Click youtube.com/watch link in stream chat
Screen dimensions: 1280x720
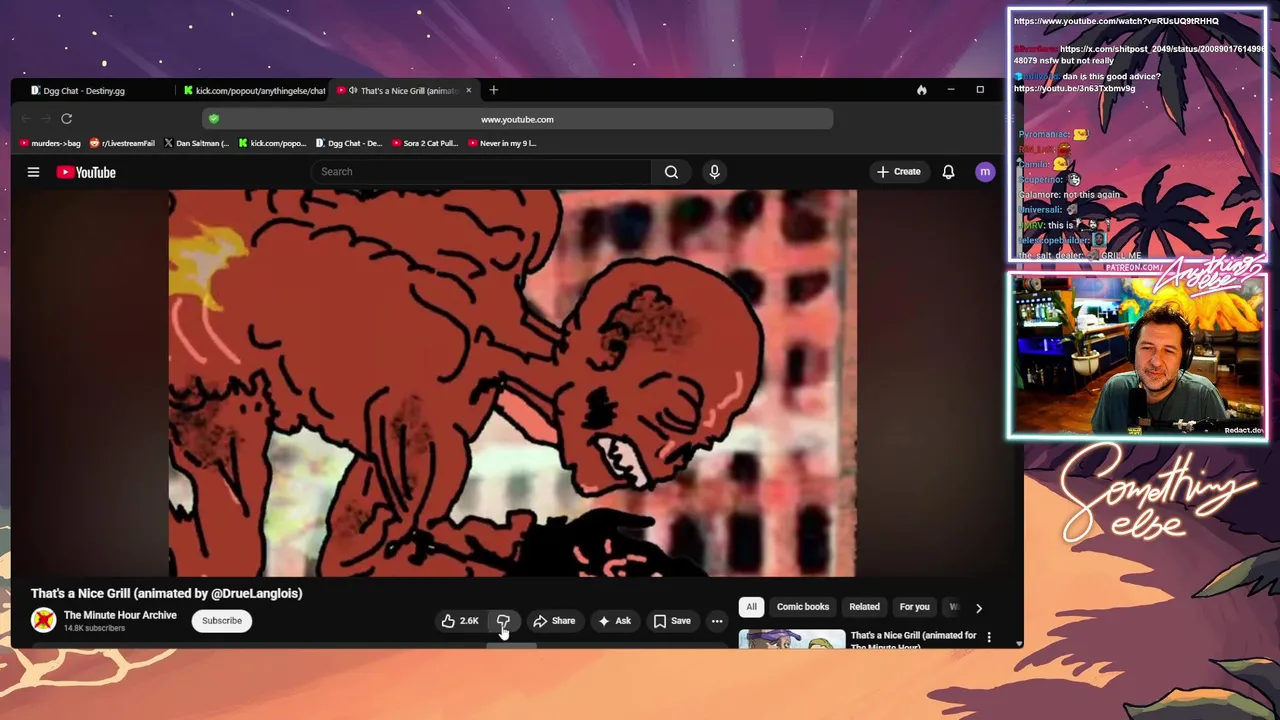coord(1116,21)
